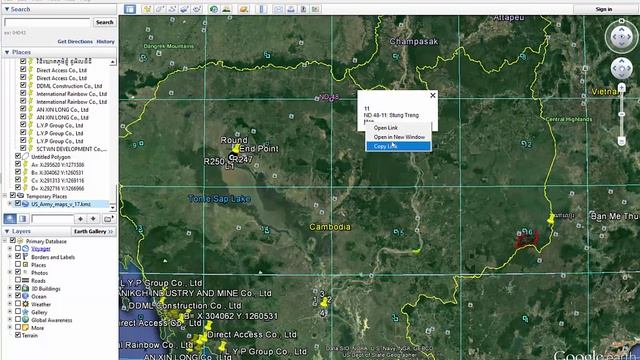
Task: Click the Add Image Overlay tool
Action: (184, 9)
